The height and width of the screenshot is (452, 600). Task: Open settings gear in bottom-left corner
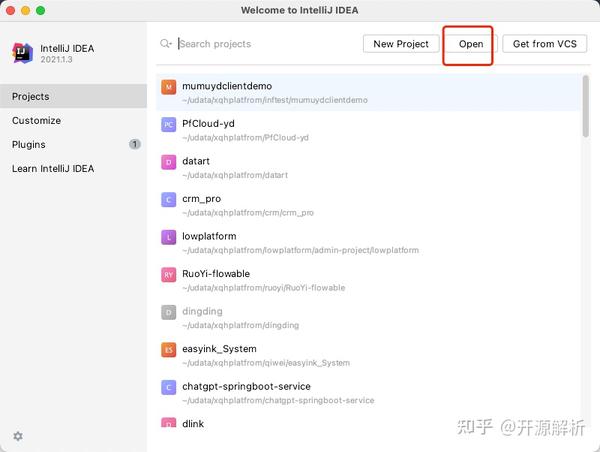pos(18,436)
